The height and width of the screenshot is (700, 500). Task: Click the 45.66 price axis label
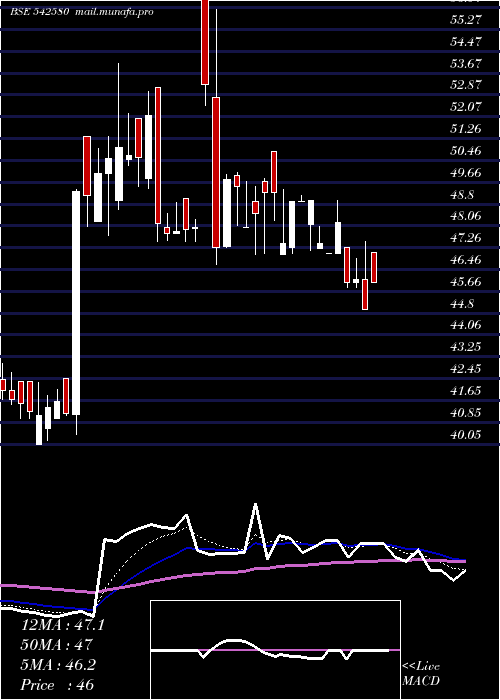coord(467,281)
